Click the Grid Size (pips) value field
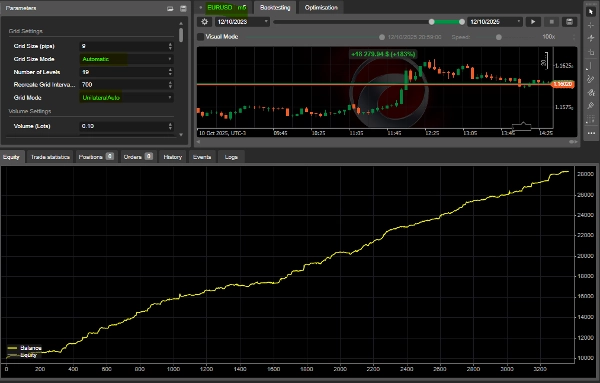This screenshot has width=600, height=383. click(123, 46)
